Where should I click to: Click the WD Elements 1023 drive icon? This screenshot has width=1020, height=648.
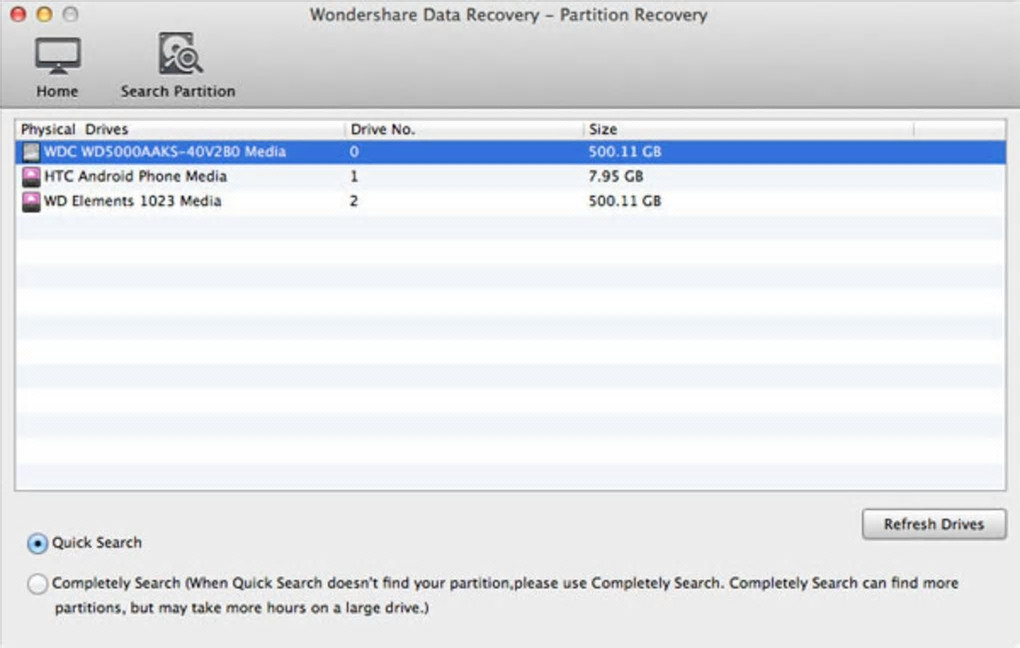click(x=31, y=201)
